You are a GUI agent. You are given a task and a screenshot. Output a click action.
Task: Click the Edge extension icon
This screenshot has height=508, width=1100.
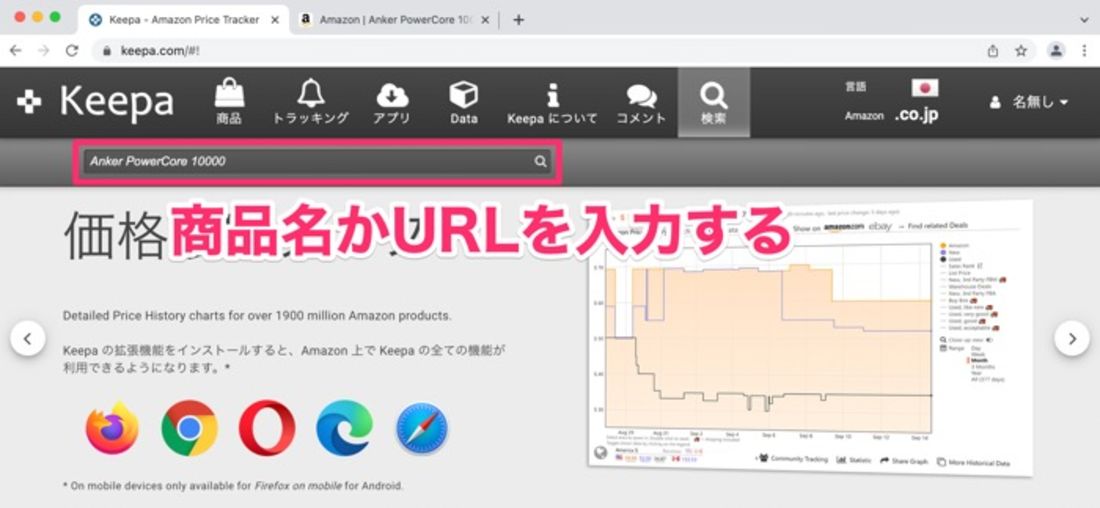pyautogui.click(x=344, y=427)
